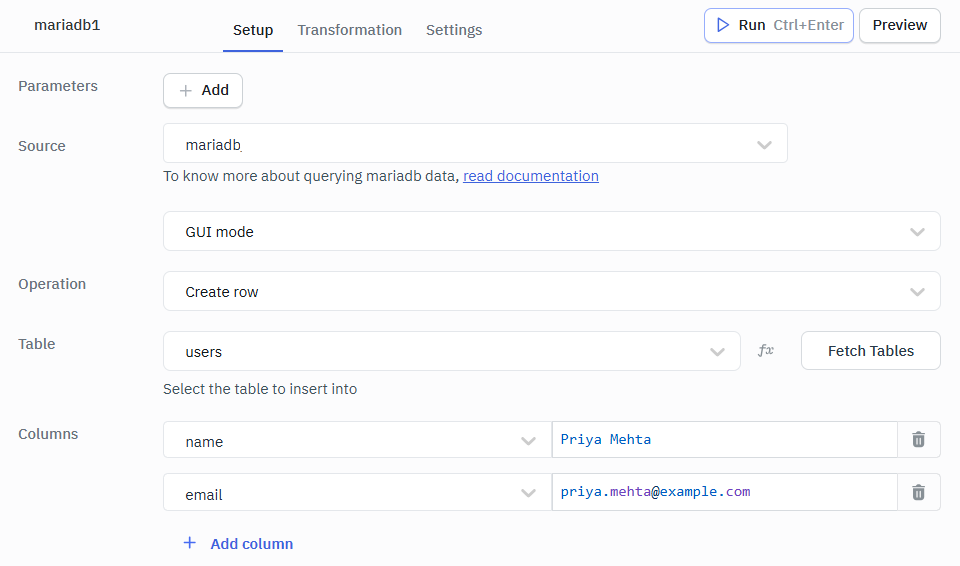Add a new parameter
Image resolution: width=960 pixels, height=566 pixels.
203,91
